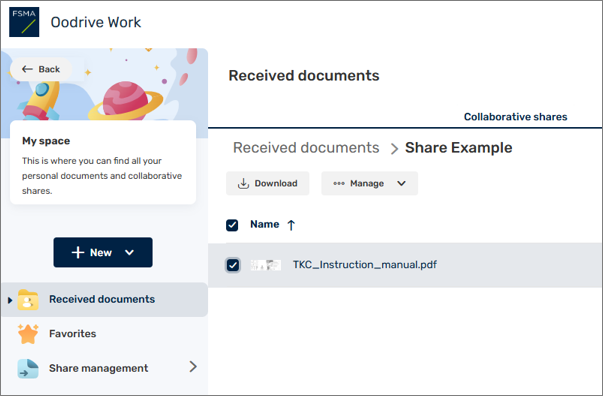Navigate to Received documents breadcrumb
The width and height of the screenshot is (603, 396).
coord(306,148)
